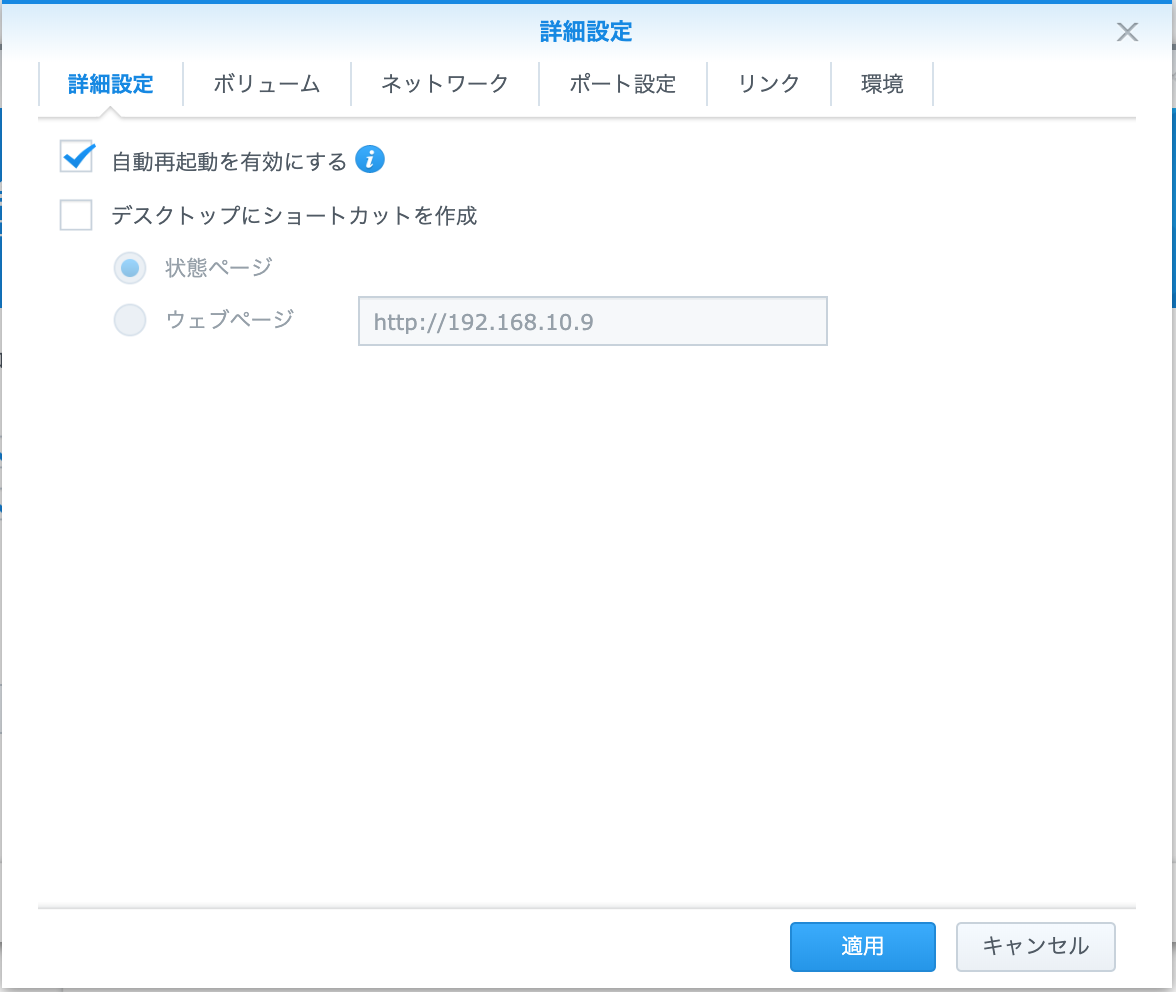Viewport: 1176px width, 992px height.
Task: Open the リンク tab
Action: click(768, 84)
